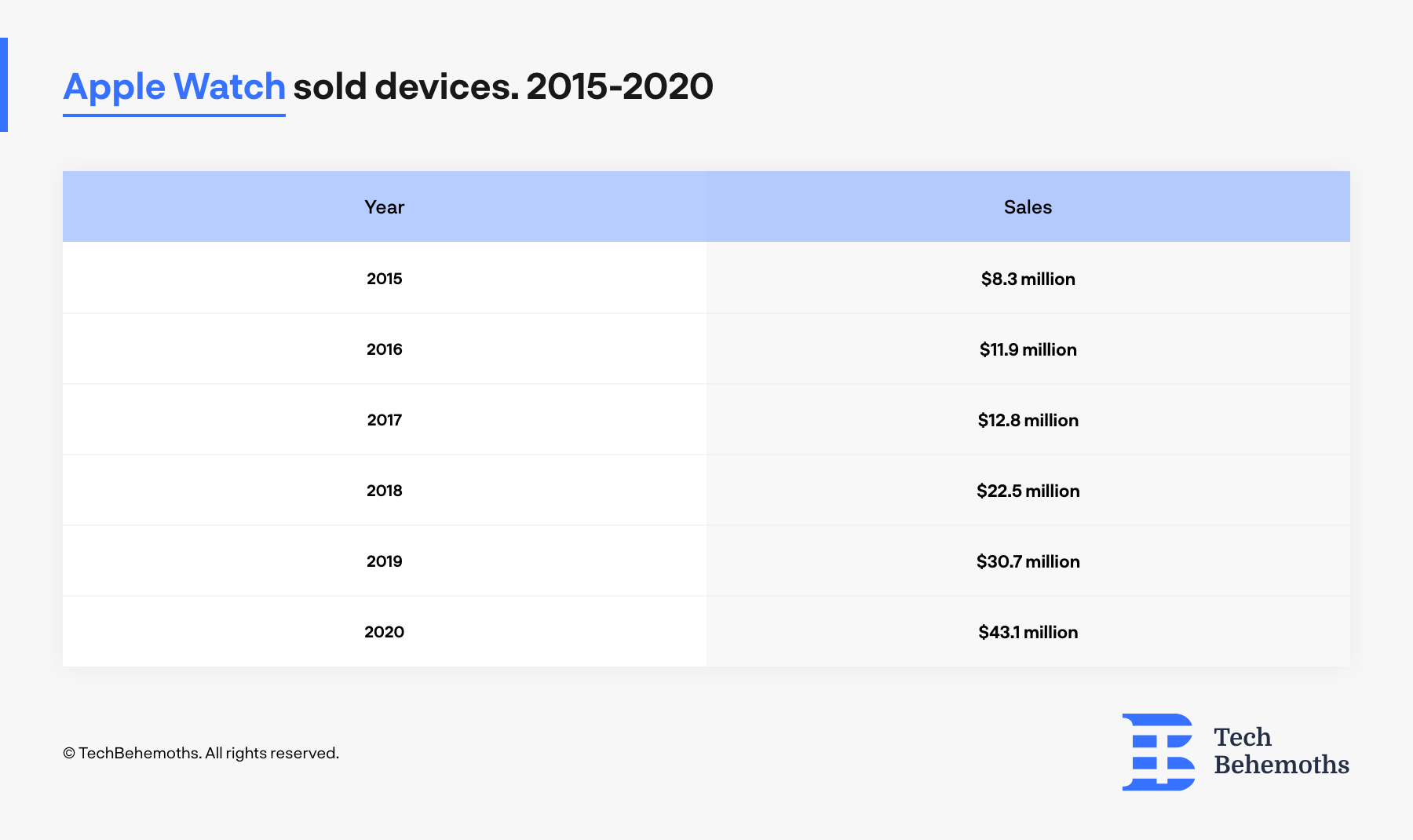Click the 2017 year cell
The height and width of the screenshot is (840, 1413).
[x=385, y=420]
